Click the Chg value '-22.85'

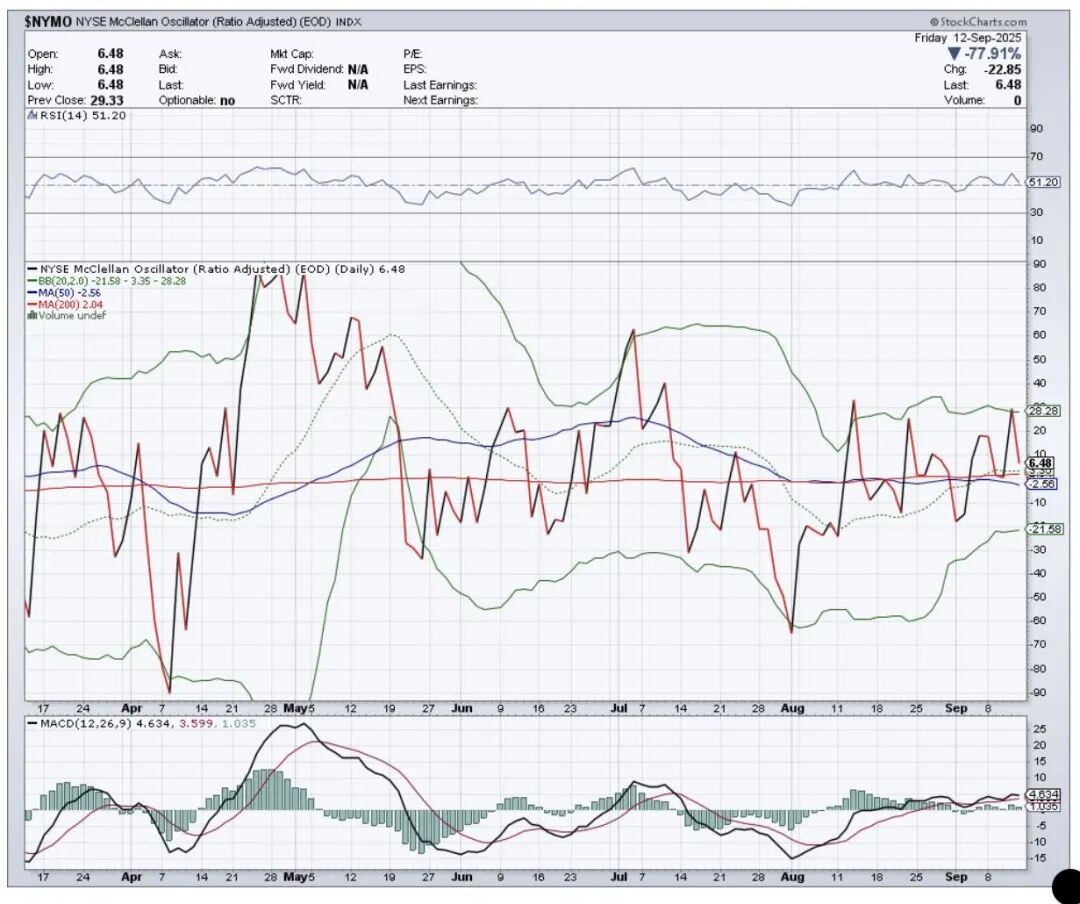1002,70
